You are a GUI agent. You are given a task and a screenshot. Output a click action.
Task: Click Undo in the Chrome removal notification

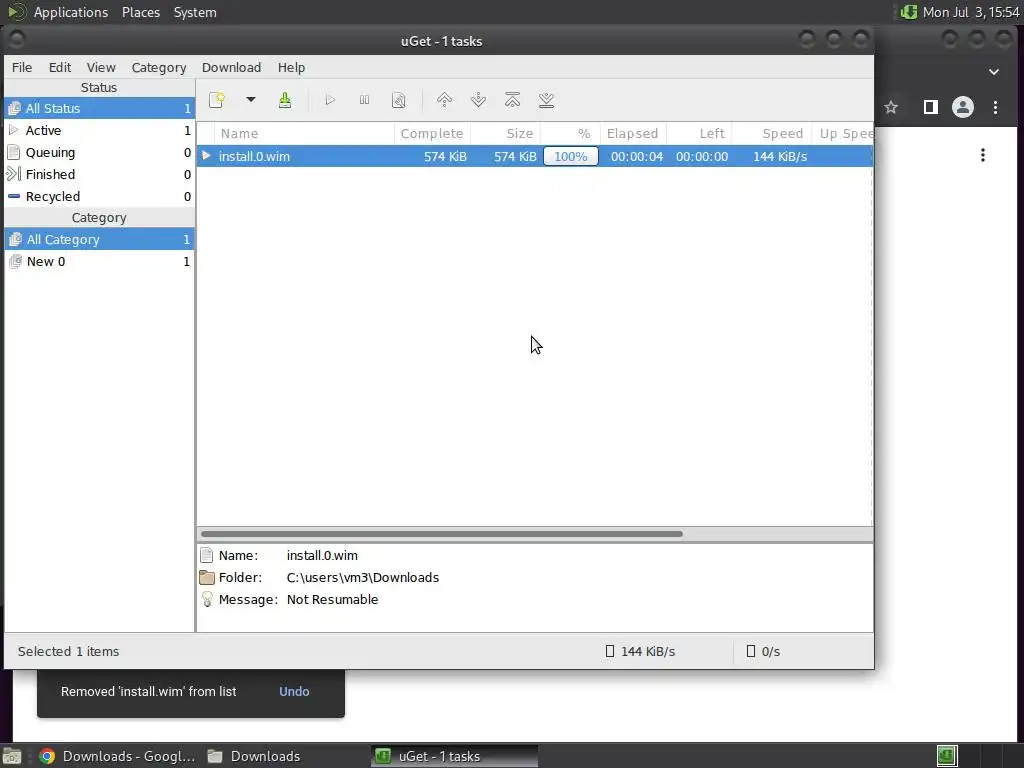tap(294, 692)
